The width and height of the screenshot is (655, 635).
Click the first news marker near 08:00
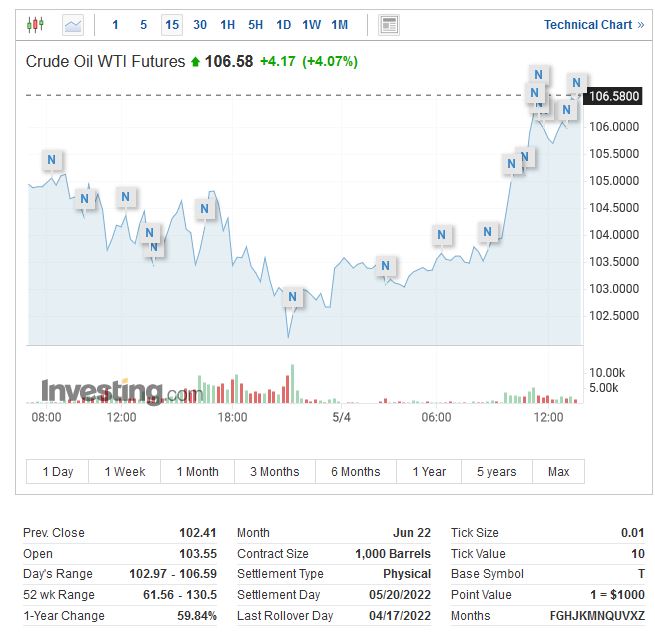point(51,160)
